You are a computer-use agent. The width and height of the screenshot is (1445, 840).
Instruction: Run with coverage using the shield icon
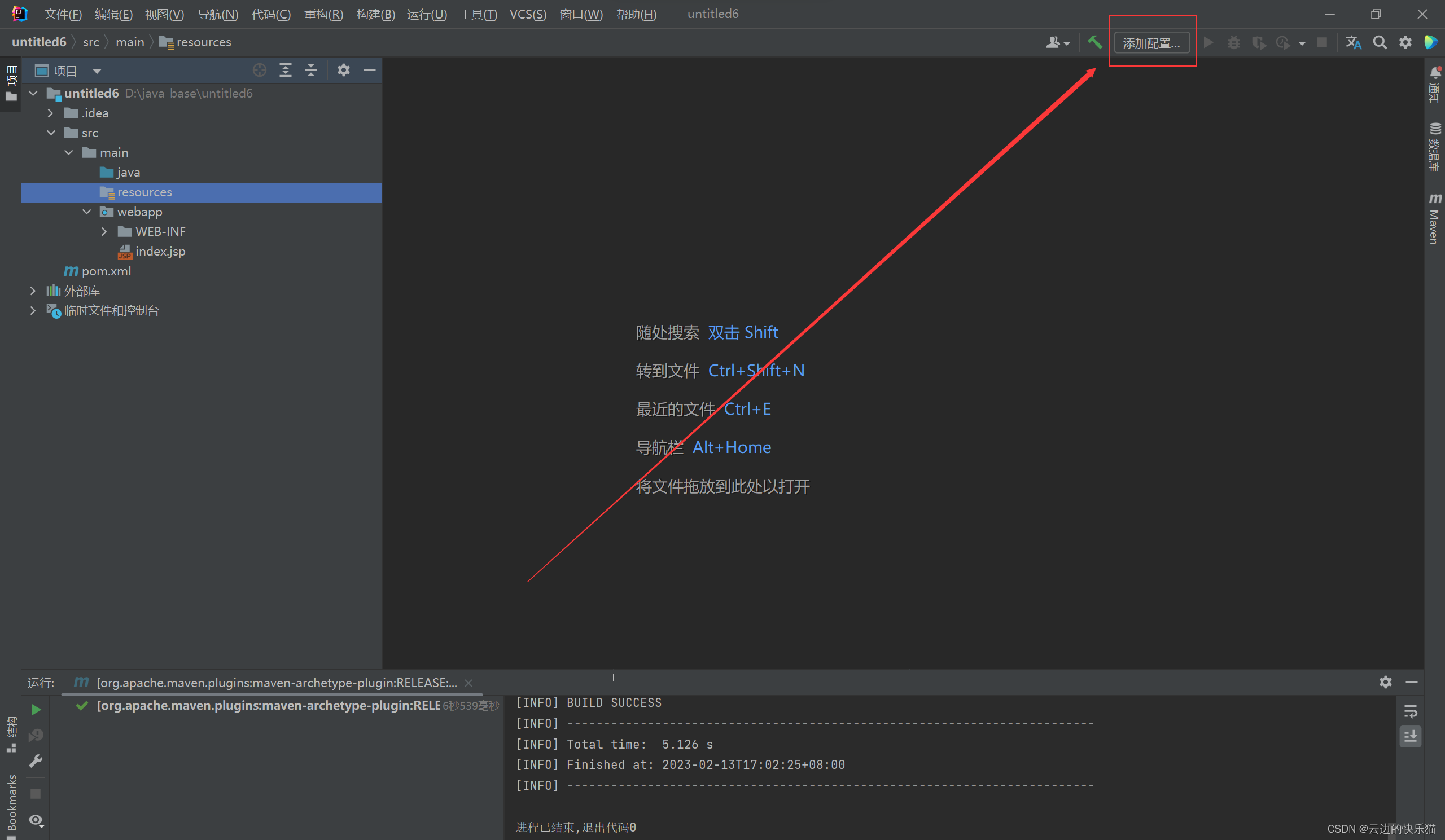[1259, 42]
